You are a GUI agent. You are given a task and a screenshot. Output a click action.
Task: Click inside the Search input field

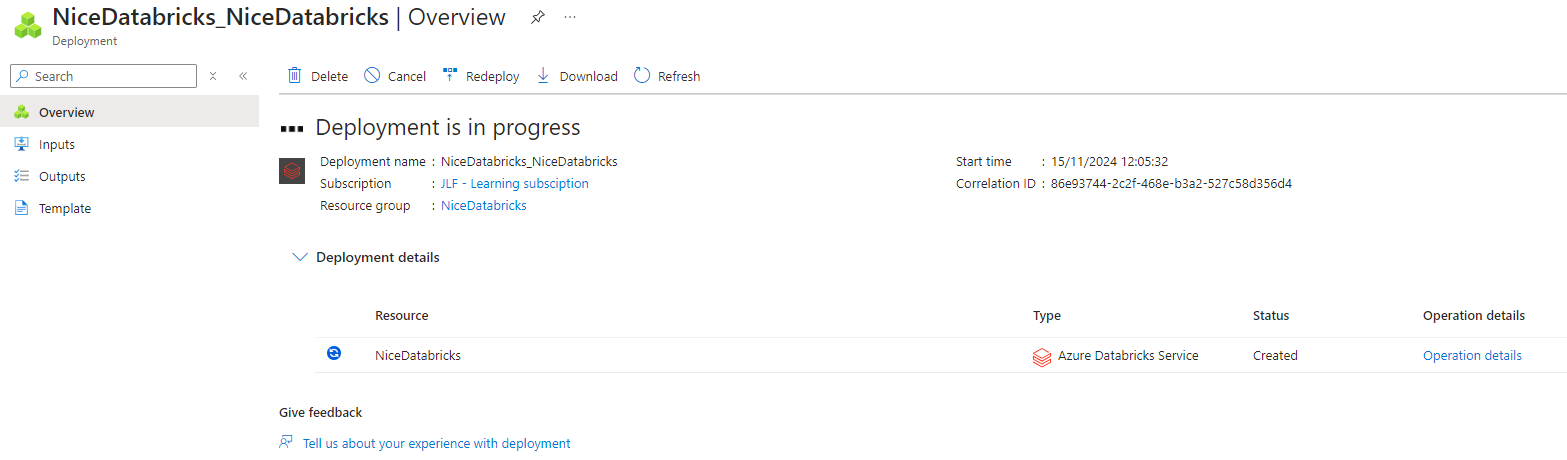point(103,76)
